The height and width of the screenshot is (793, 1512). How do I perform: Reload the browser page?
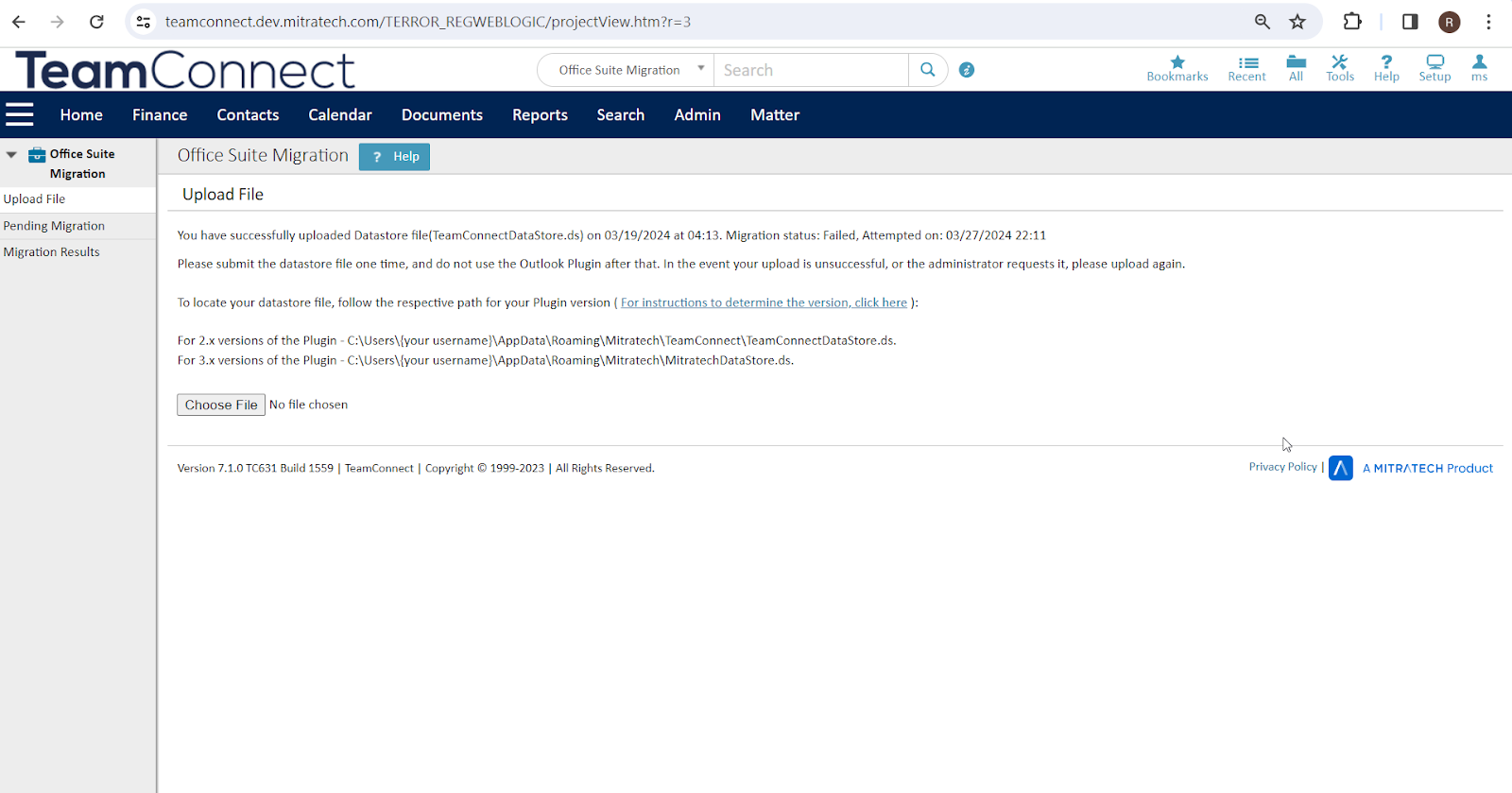(96, 22)
